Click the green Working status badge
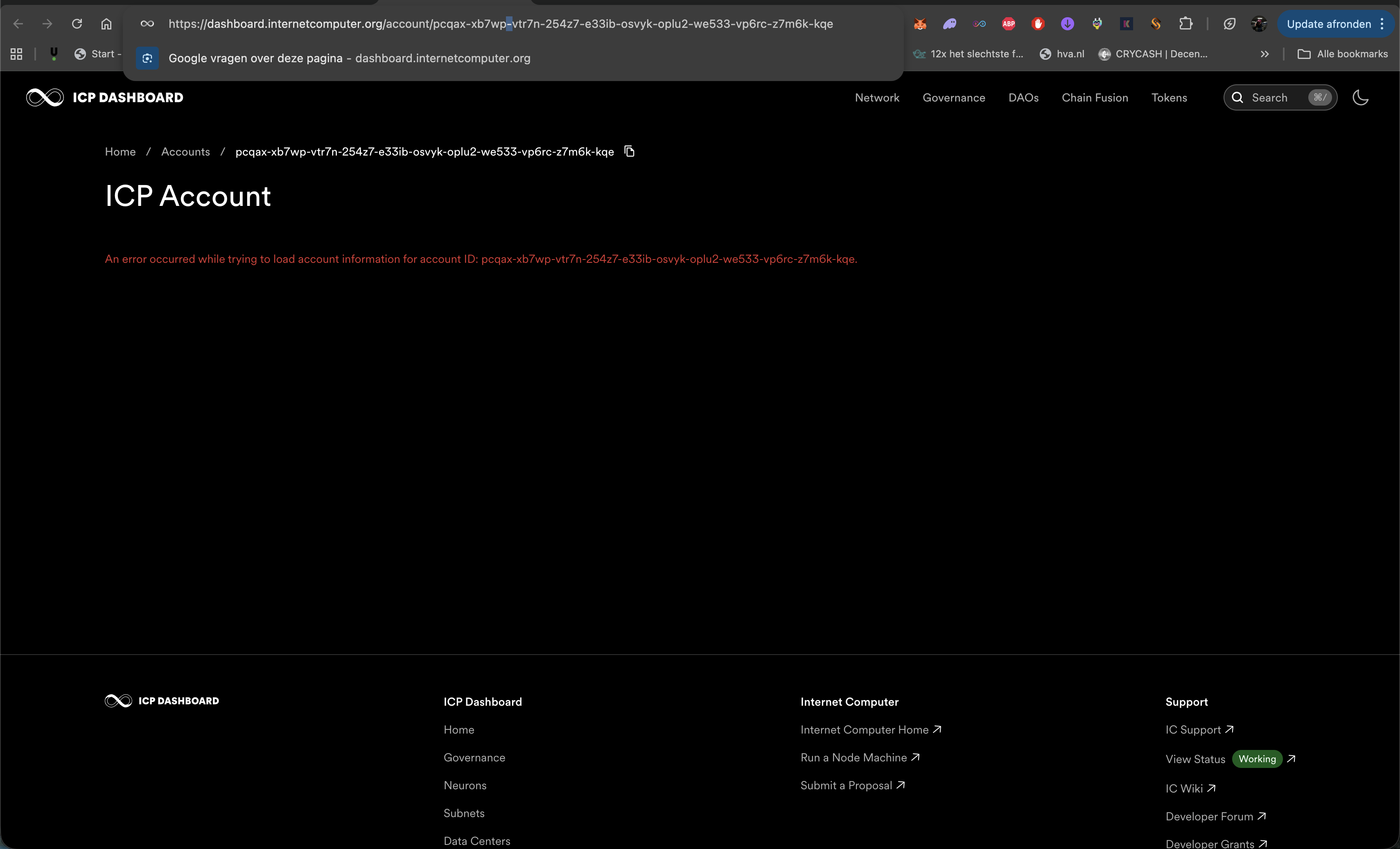1400x849 pixels. pos(1257,759)
